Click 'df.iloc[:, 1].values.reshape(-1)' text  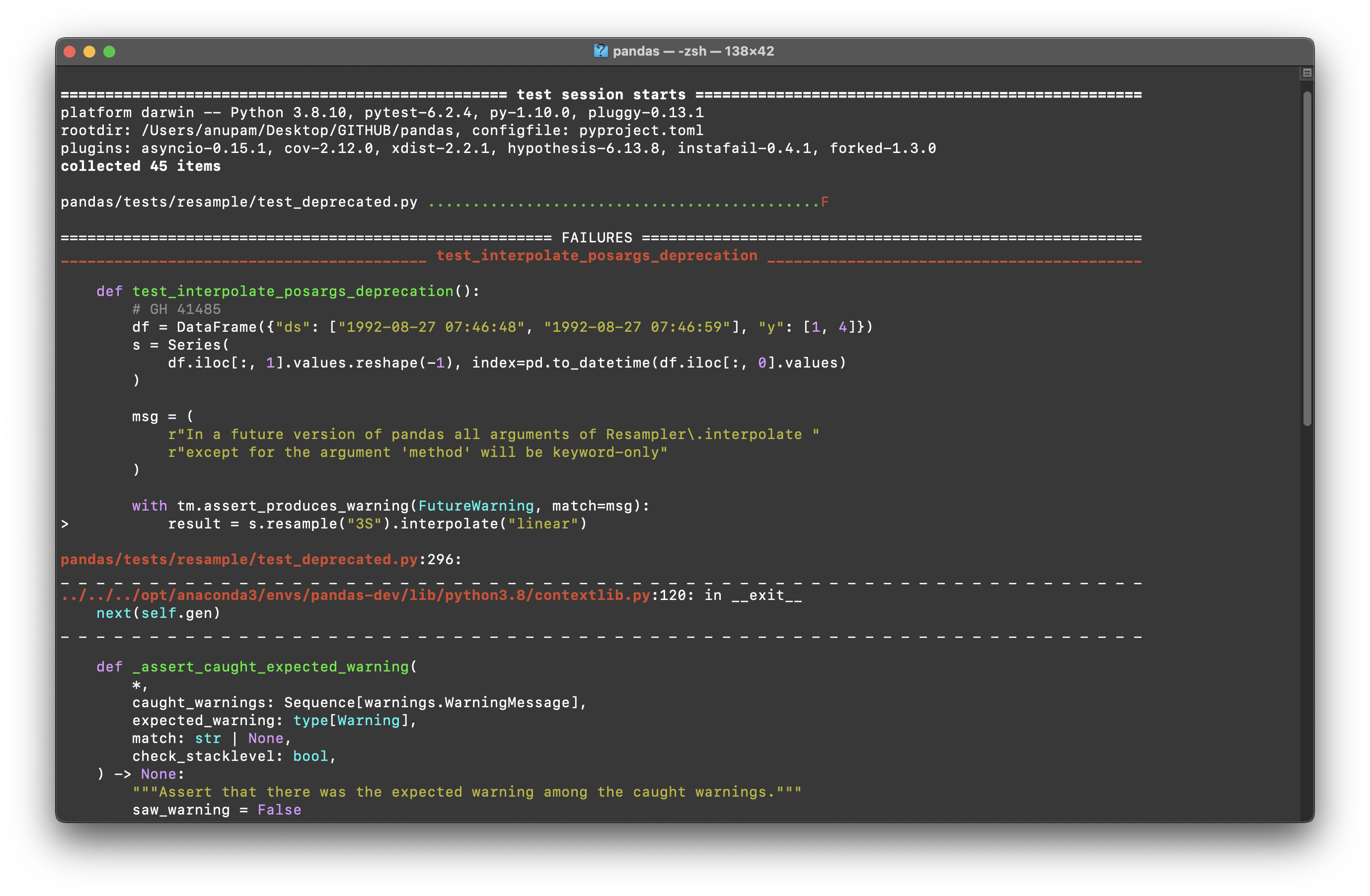pyautogui.click(x=310, y=363)
